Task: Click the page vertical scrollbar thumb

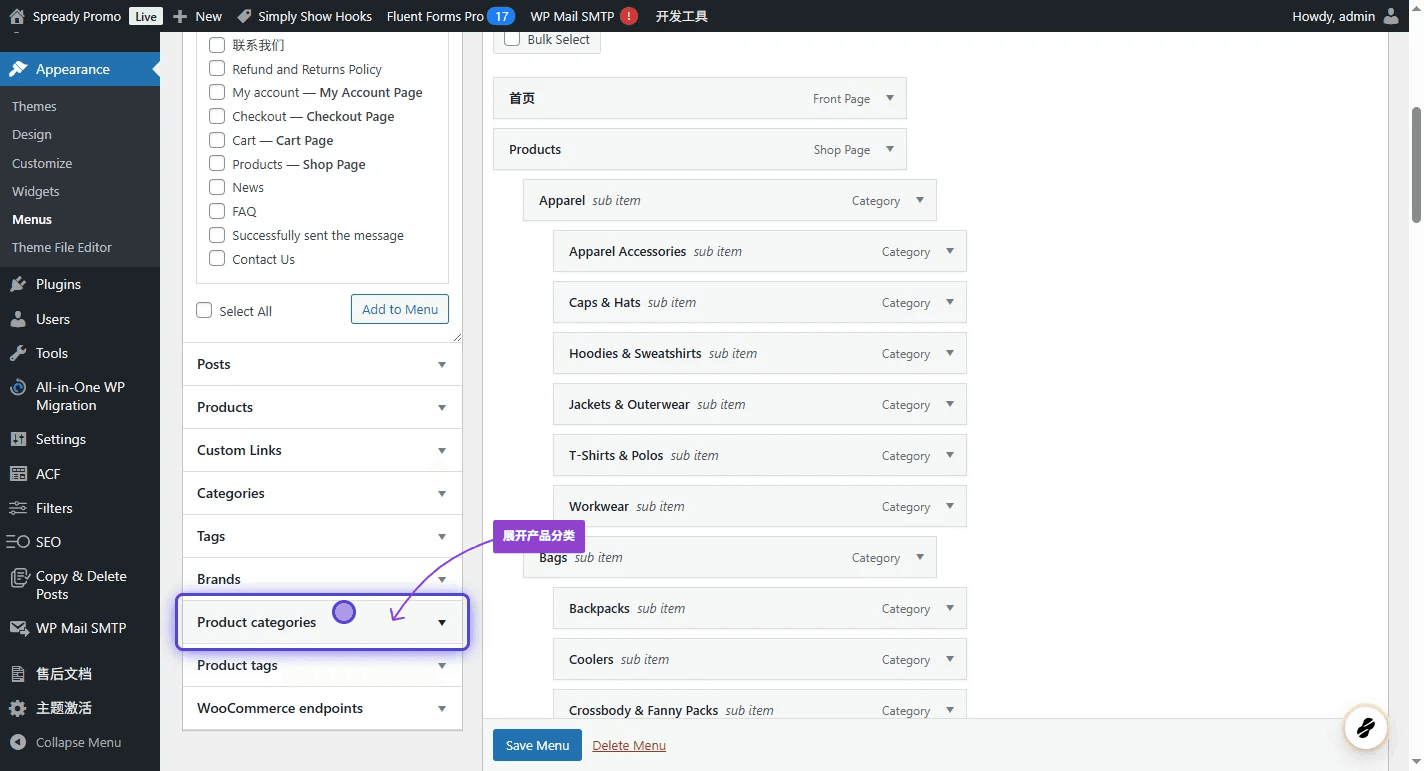Action: 1416,165
